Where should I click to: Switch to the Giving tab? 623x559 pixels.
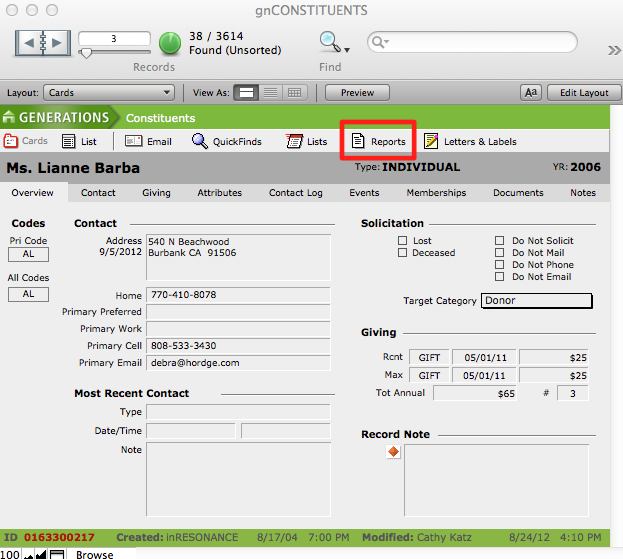pos(156,193)
